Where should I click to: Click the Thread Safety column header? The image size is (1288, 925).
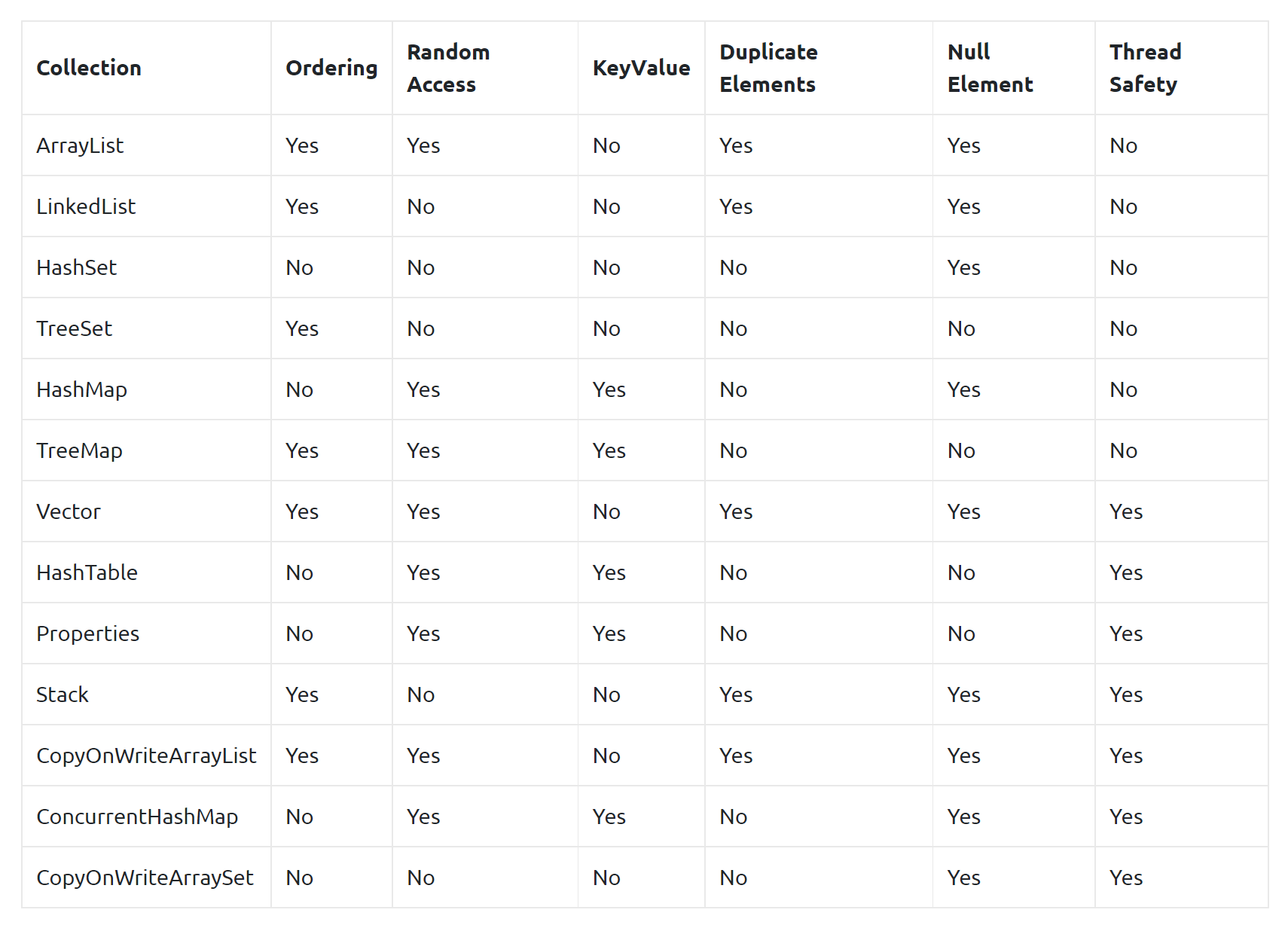coord(1145,68)
